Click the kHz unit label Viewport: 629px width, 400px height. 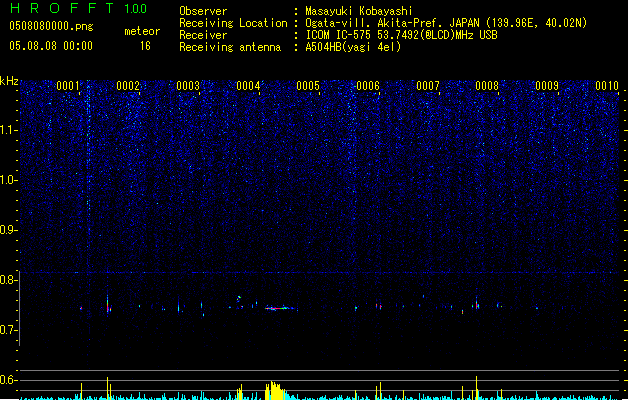9,81
